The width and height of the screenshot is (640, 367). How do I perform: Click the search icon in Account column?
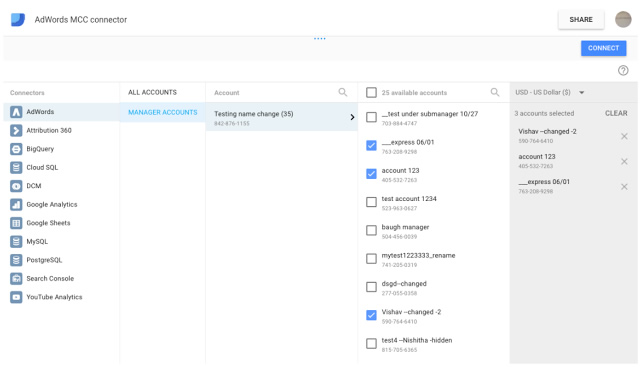click(x=343, y=92)
